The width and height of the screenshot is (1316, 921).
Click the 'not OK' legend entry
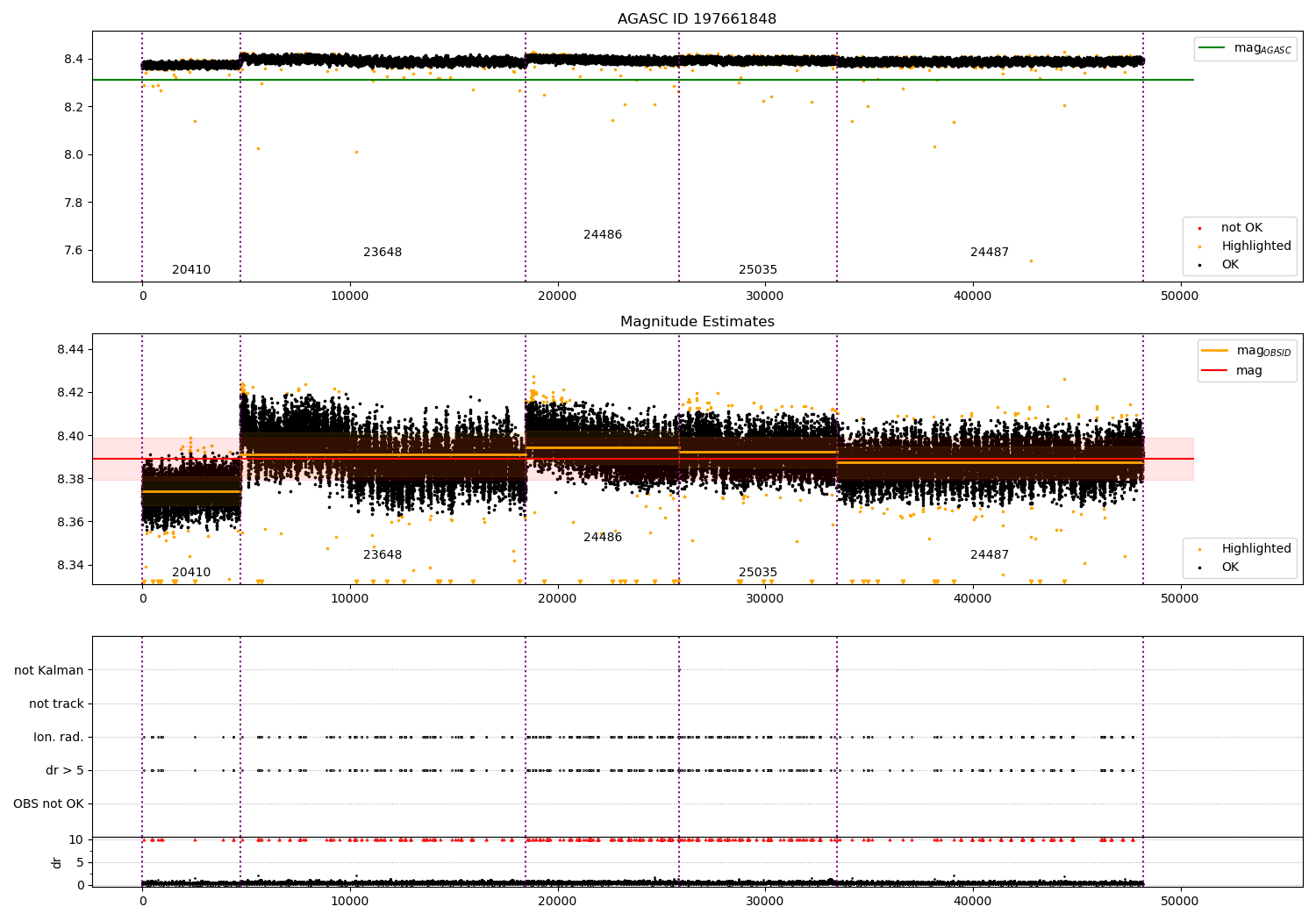click(1241, 228)
